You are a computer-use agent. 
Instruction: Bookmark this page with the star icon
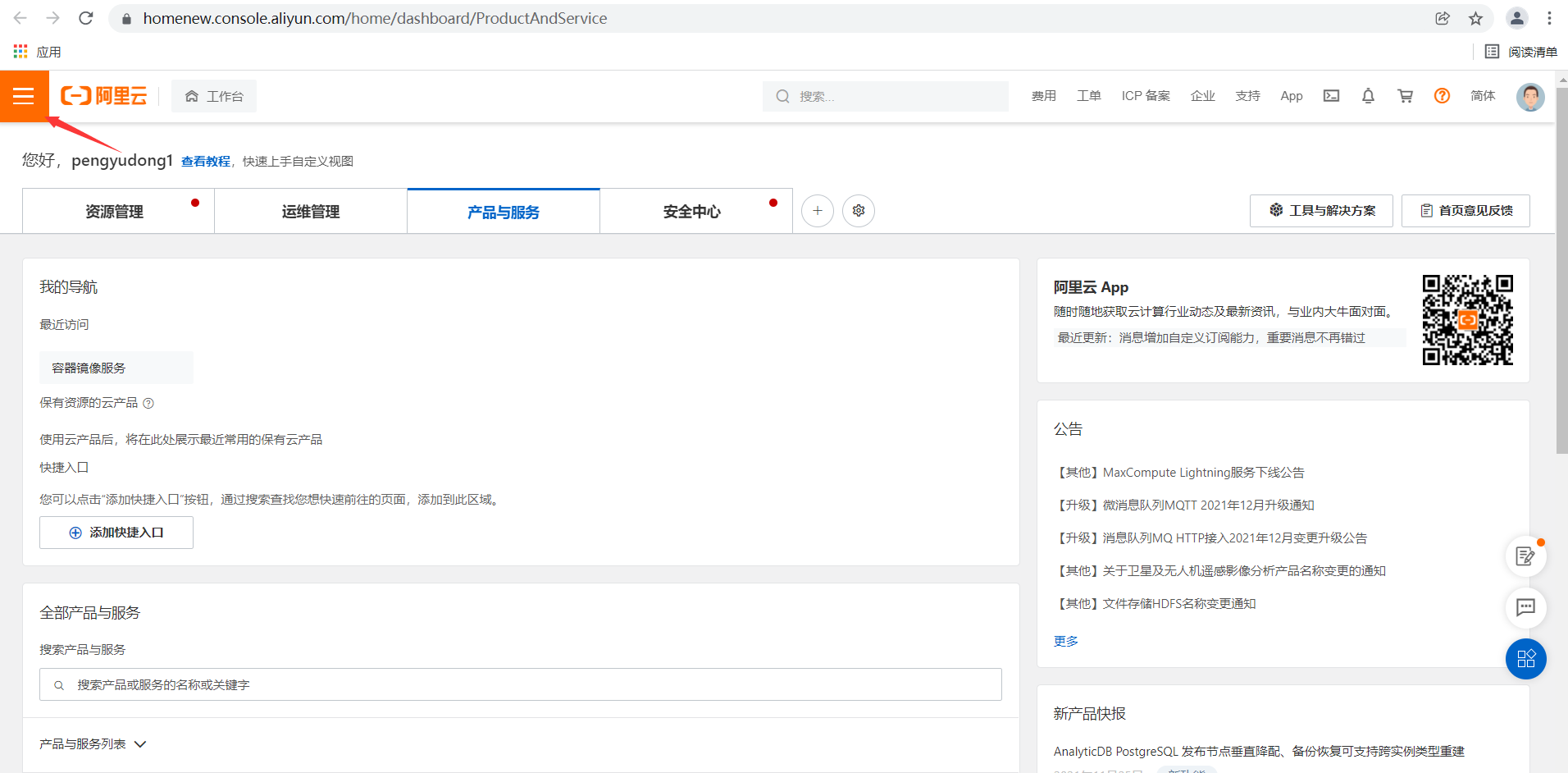pyautogui.click(x=1475, y=18)
